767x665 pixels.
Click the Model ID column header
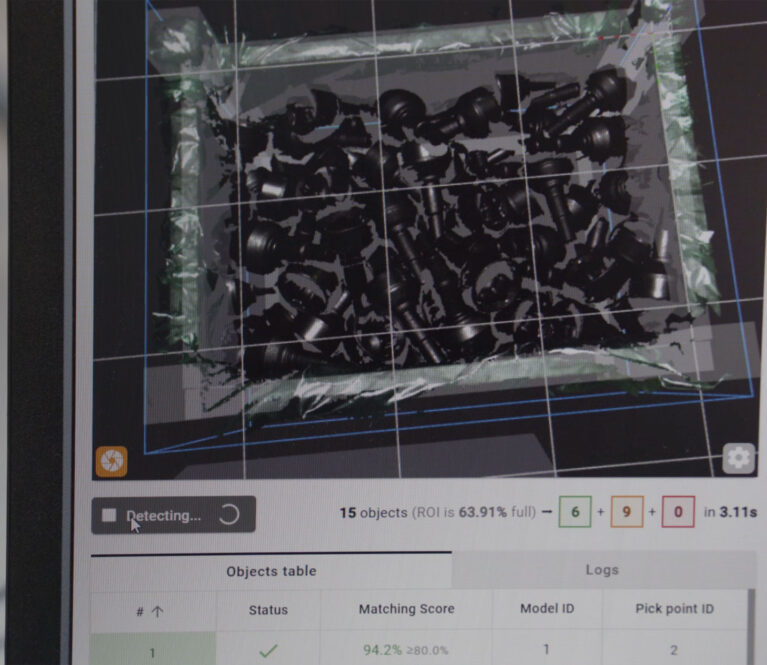(547, 608)
